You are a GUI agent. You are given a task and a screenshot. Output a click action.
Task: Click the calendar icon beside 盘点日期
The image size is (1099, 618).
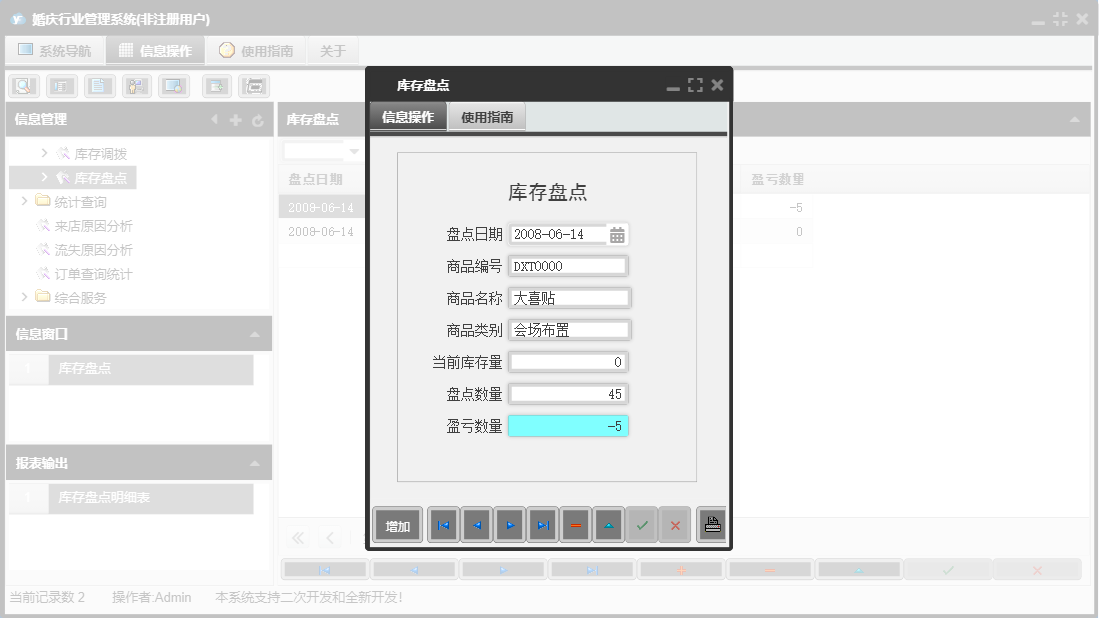point(619,233)
